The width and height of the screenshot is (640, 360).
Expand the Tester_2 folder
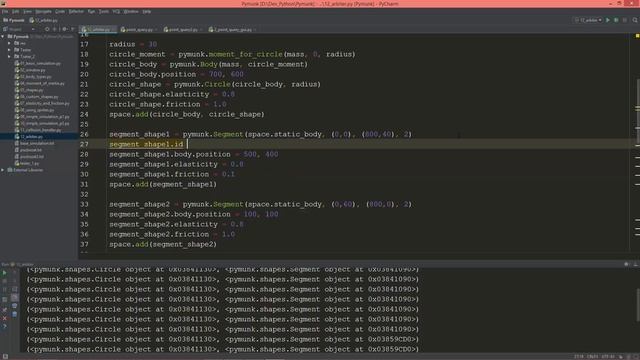pyautogui.click(x=9, y=56)
